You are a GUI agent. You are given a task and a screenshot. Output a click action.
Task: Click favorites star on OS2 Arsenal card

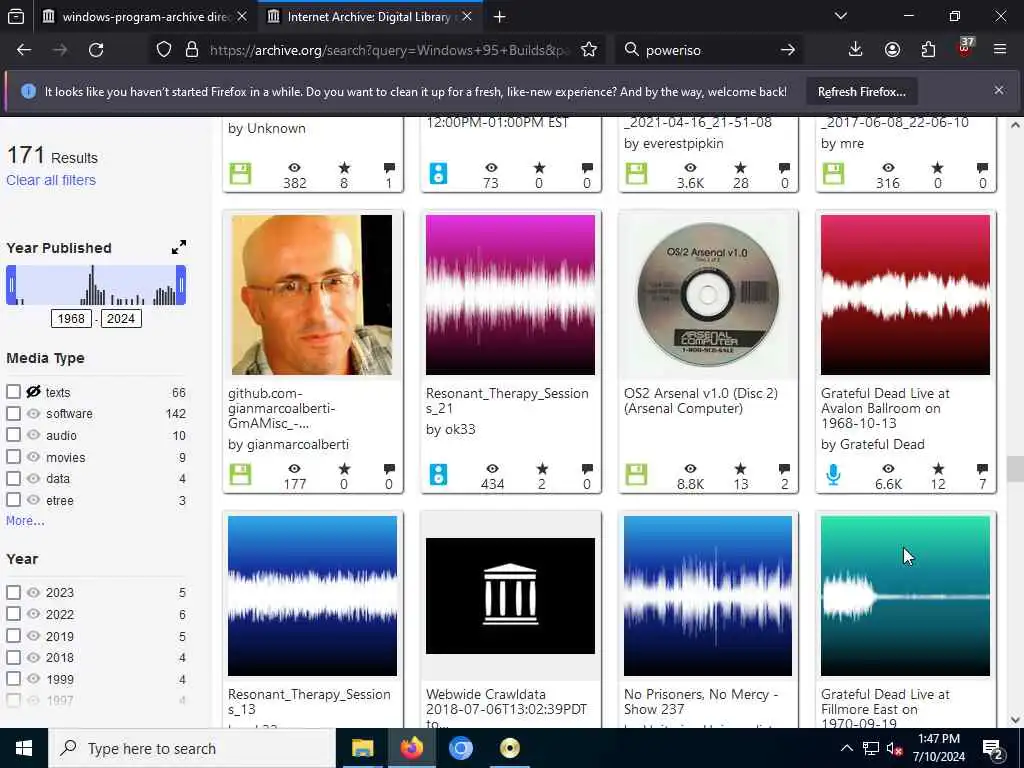click(740, 469)
